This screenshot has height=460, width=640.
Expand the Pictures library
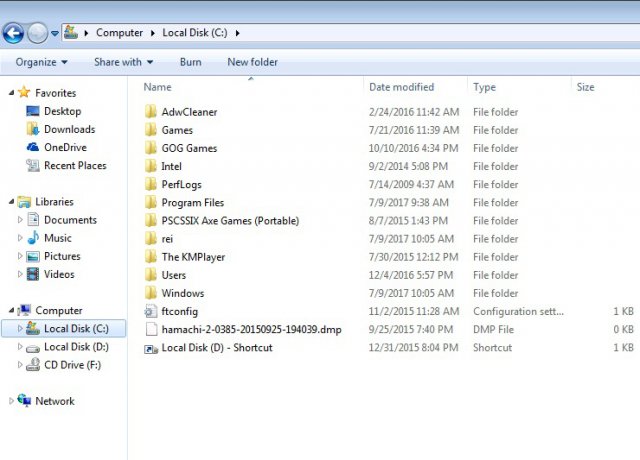pyautogui.click(x=20, y=256)
